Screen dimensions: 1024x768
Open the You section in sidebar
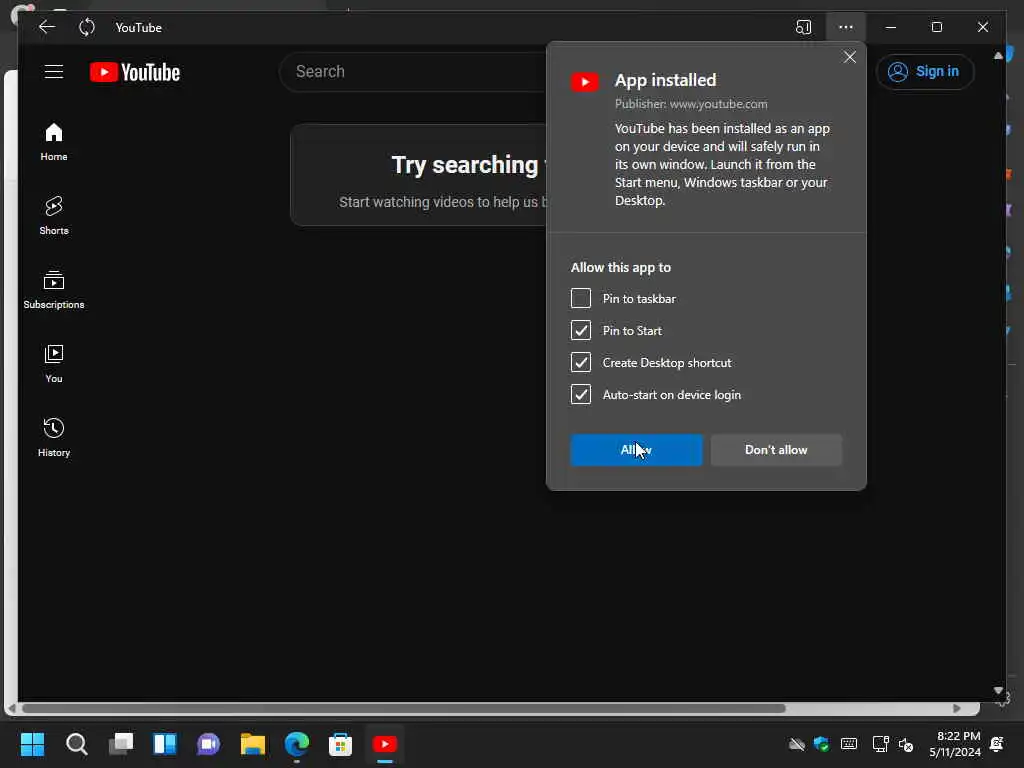point(54,364)
